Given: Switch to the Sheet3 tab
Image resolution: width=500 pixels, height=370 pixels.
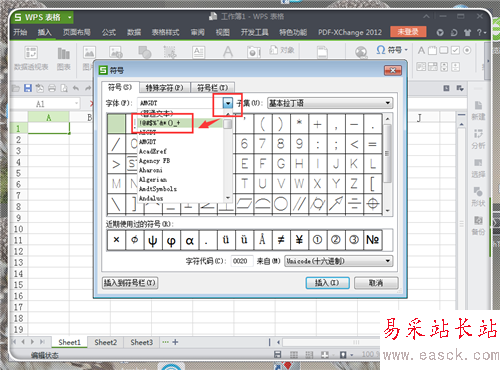Looking at the screenshot, I should (x=142, y=342).
